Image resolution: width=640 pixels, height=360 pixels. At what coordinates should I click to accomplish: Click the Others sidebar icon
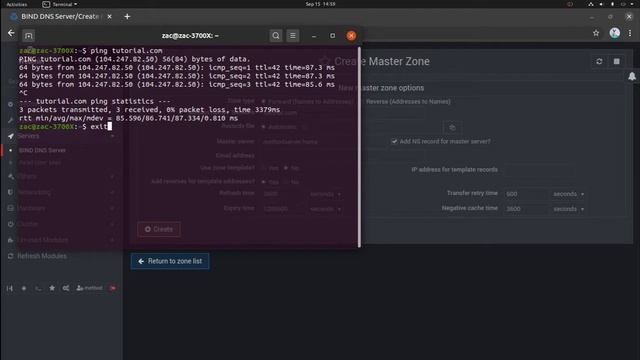(x=11, y=176)
